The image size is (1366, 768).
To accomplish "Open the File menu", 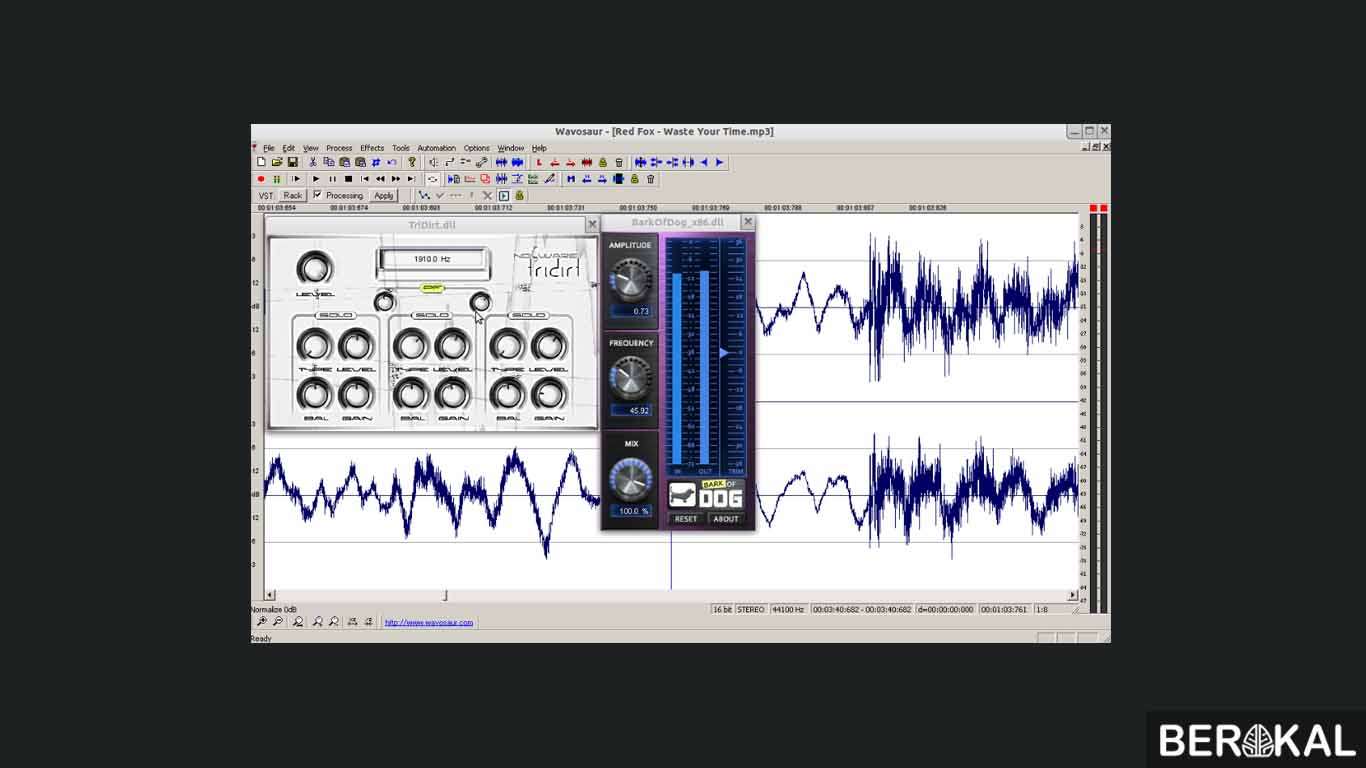I will pyautogui.click(x=269, y=148).
